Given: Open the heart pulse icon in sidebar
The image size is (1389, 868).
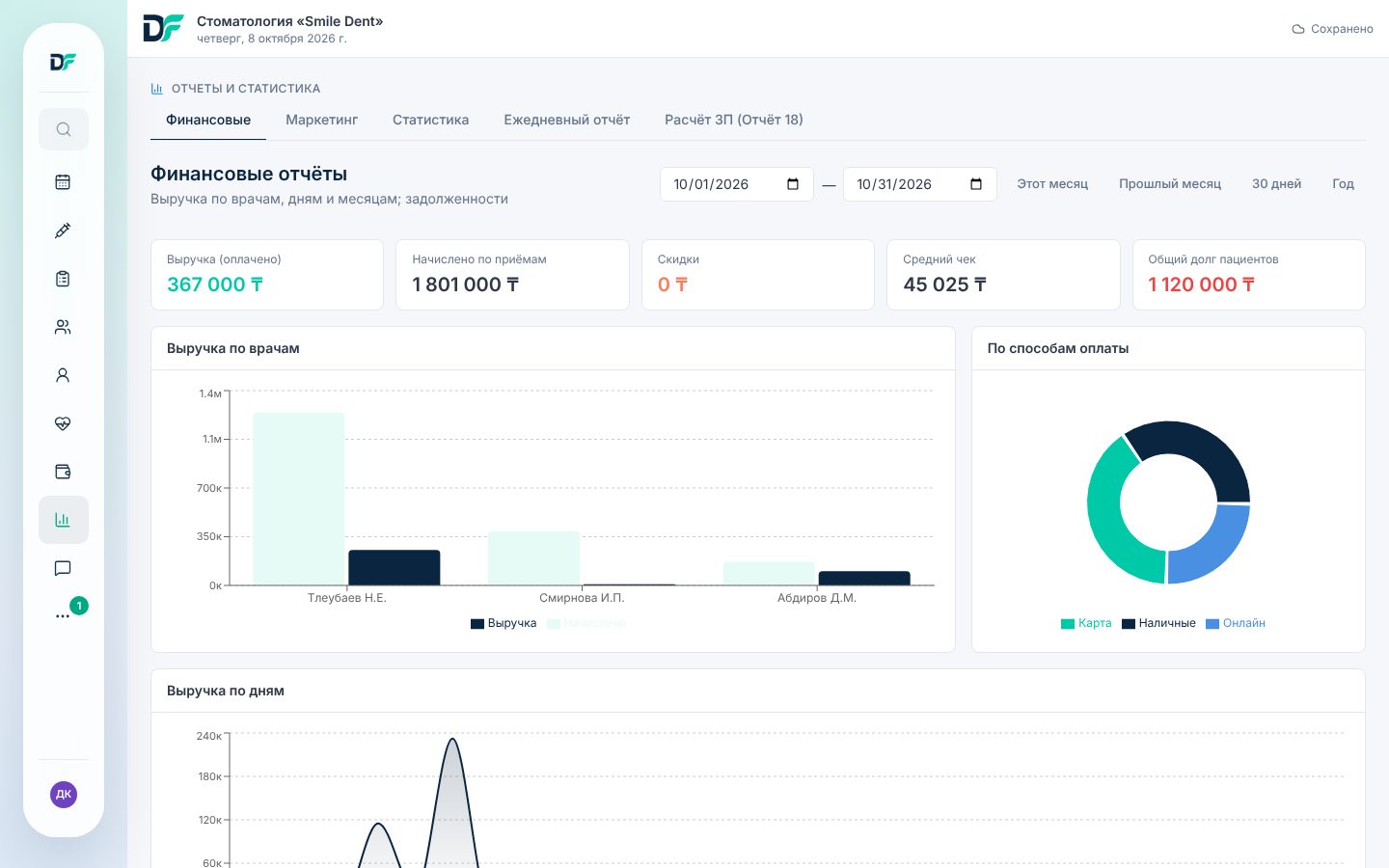Looking at the screenshot, I should [x=64, y=423].
